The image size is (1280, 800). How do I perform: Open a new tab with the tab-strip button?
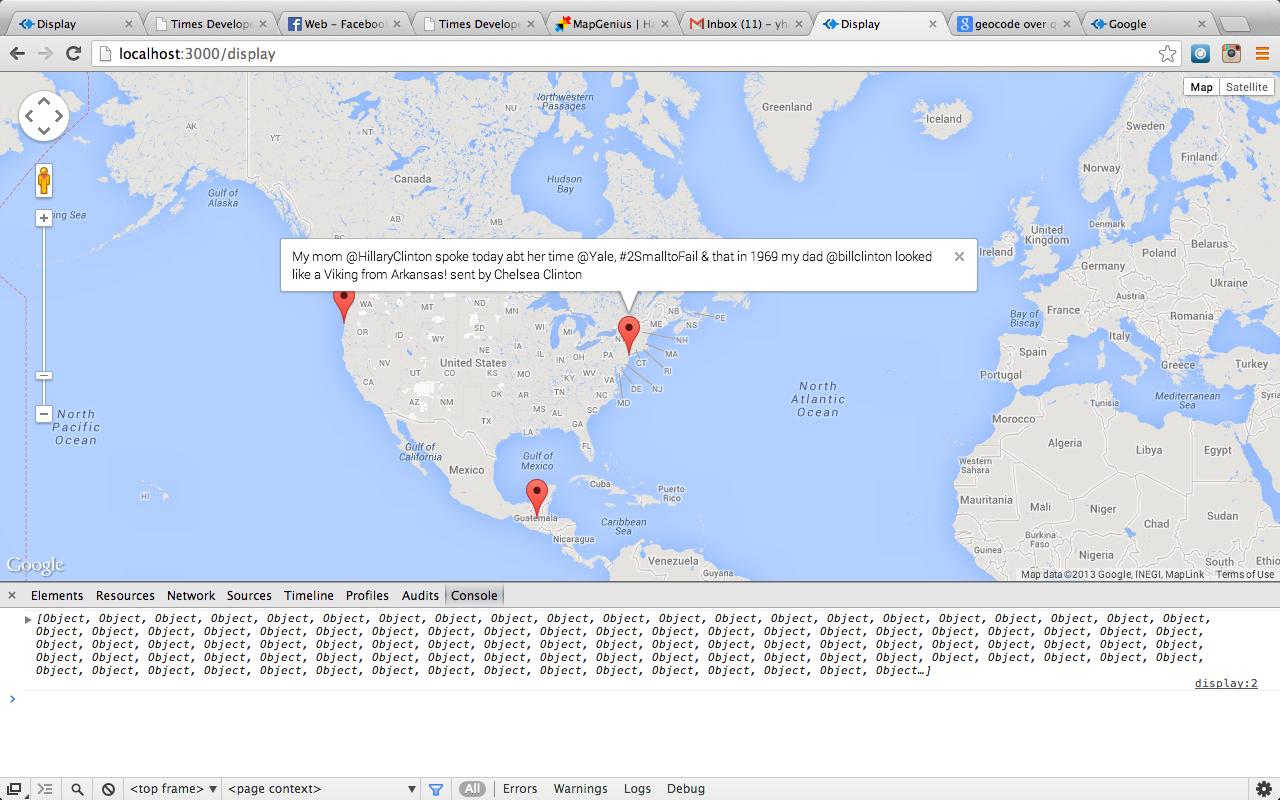[1233, 25]
